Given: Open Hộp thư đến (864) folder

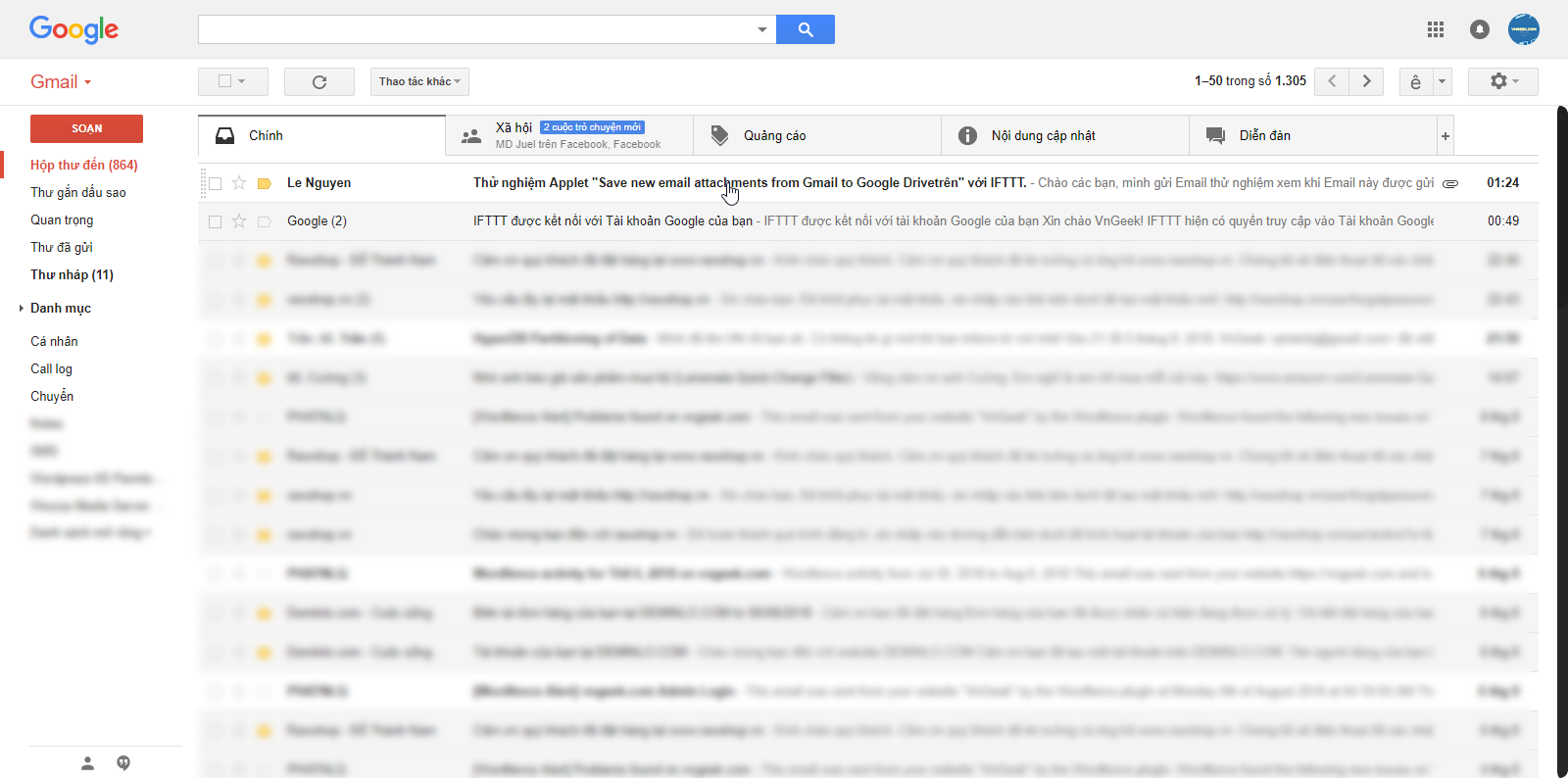Looking at the screenshot, I should pyautogui.click(x=84, y=166).
